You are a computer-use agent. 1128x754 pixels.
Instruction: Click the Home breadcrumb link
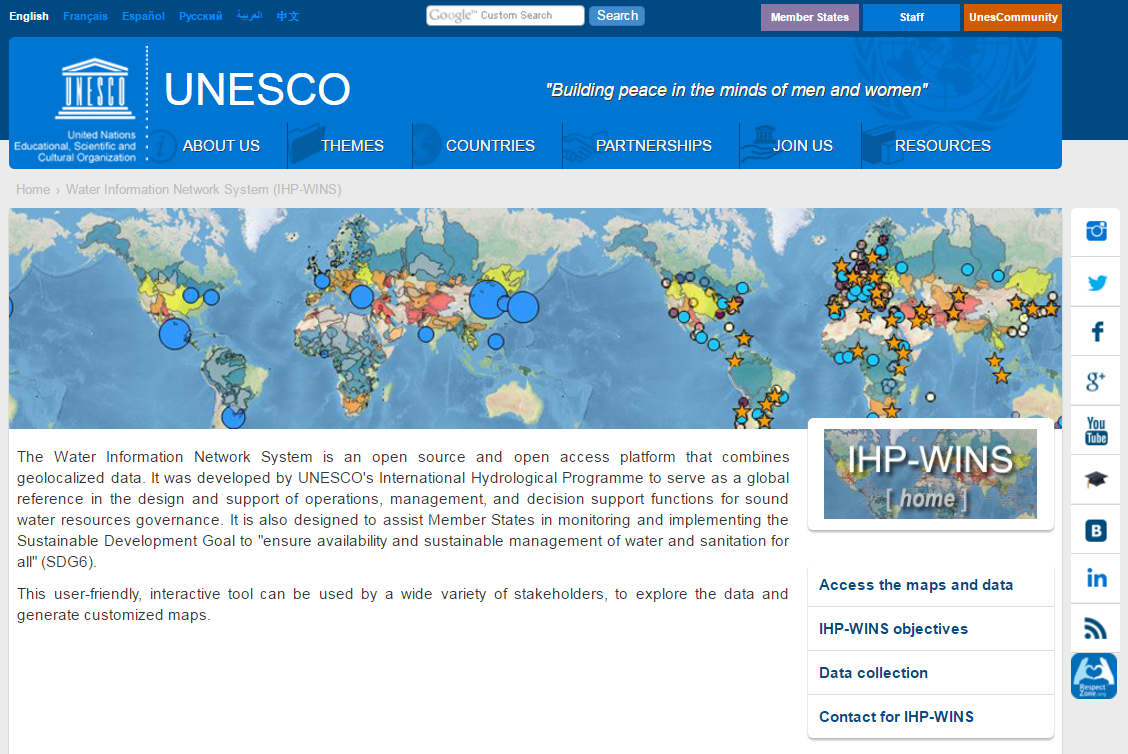click(33, 189)
